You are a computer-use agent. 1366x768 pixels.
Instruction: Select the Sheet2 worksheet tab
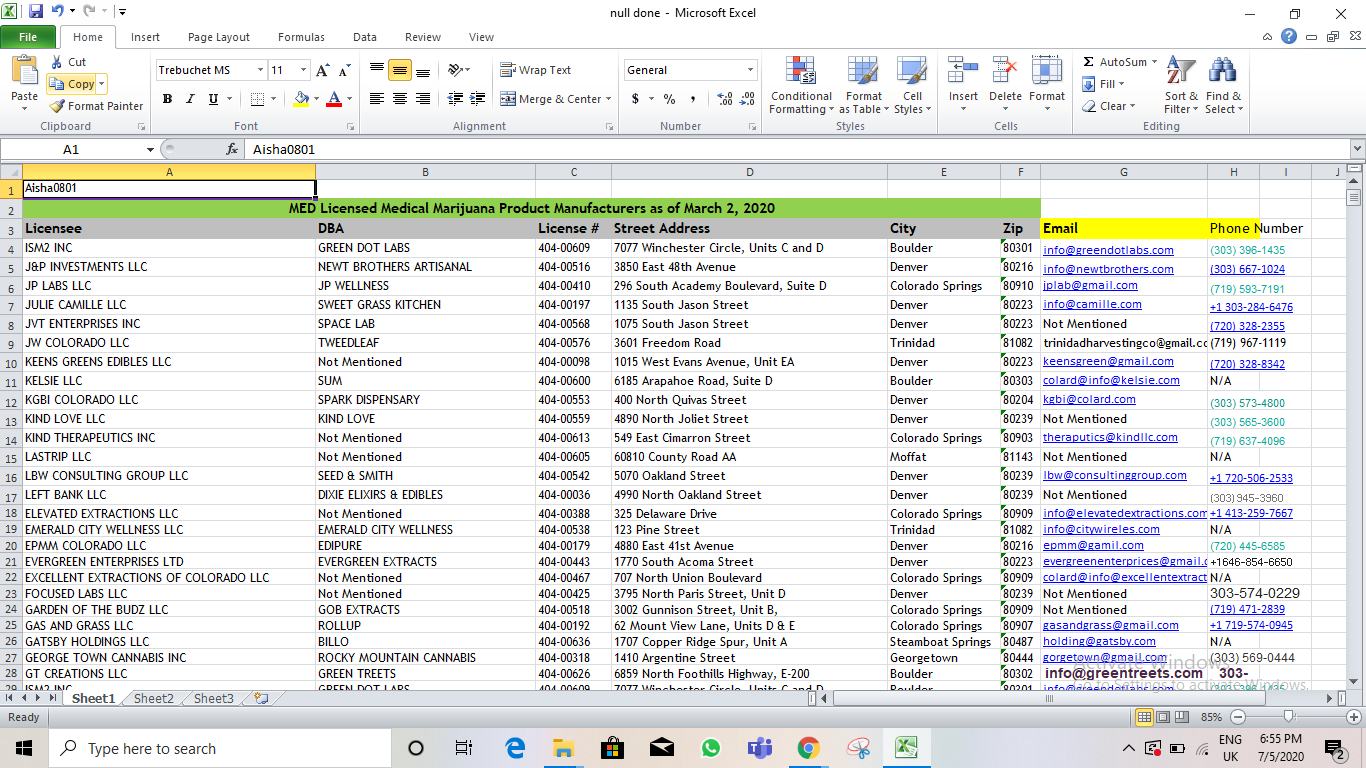(152, 698)
